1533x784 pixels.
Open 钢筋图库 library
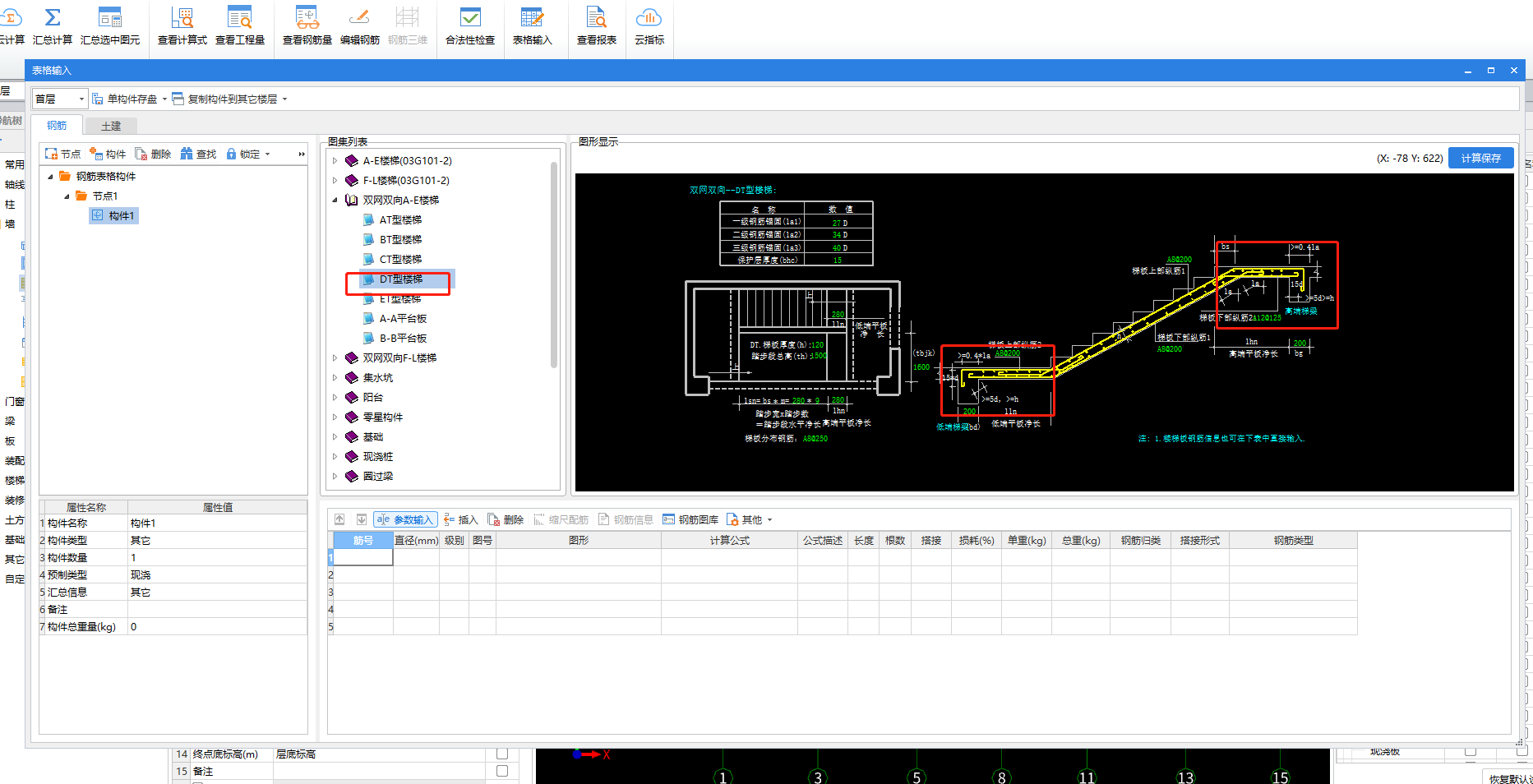click(x=690, y=519)
